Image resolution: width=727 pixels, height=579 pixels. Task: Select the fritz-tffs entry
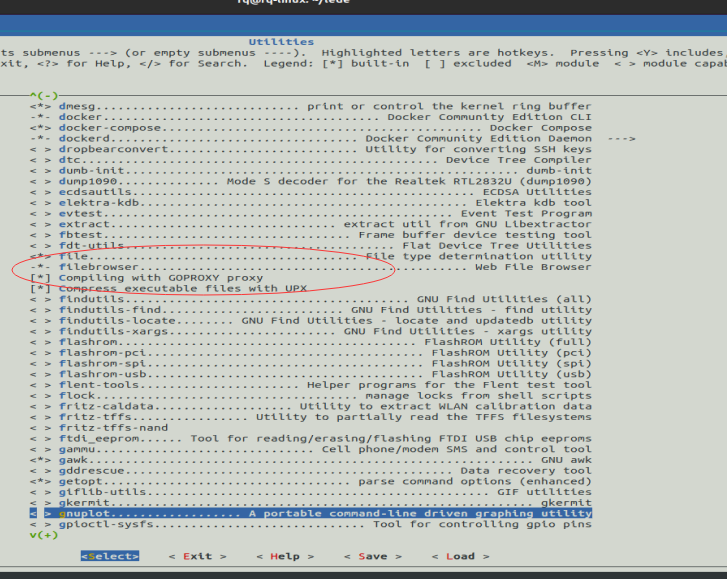pyautogui.click(x=311, y=417)
